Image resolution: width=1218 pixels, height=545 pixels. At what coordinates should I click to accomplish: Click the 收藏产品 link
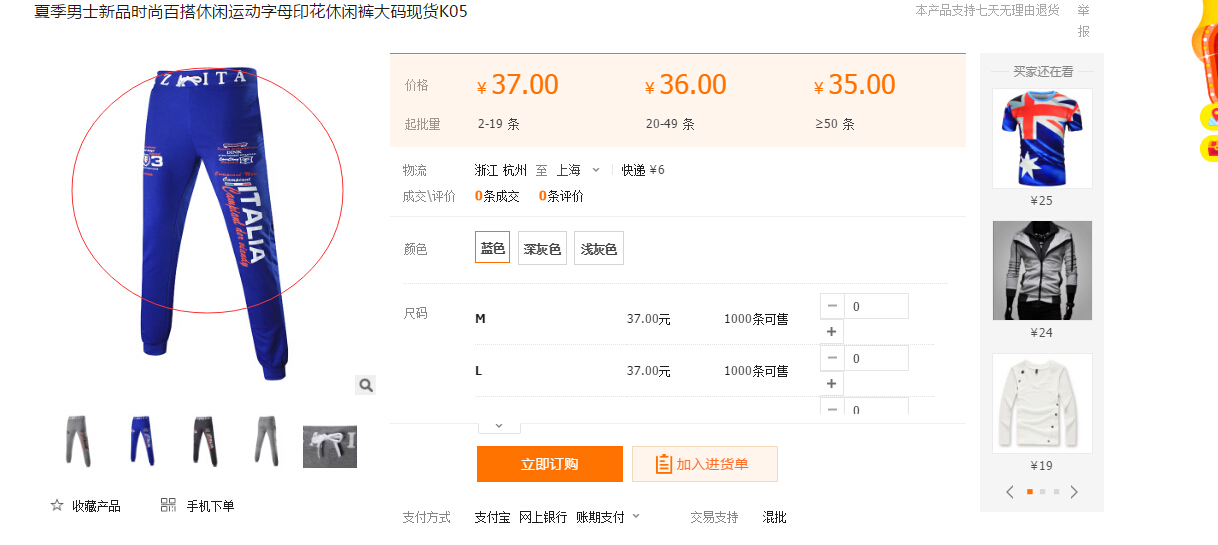tap(96, 506)
